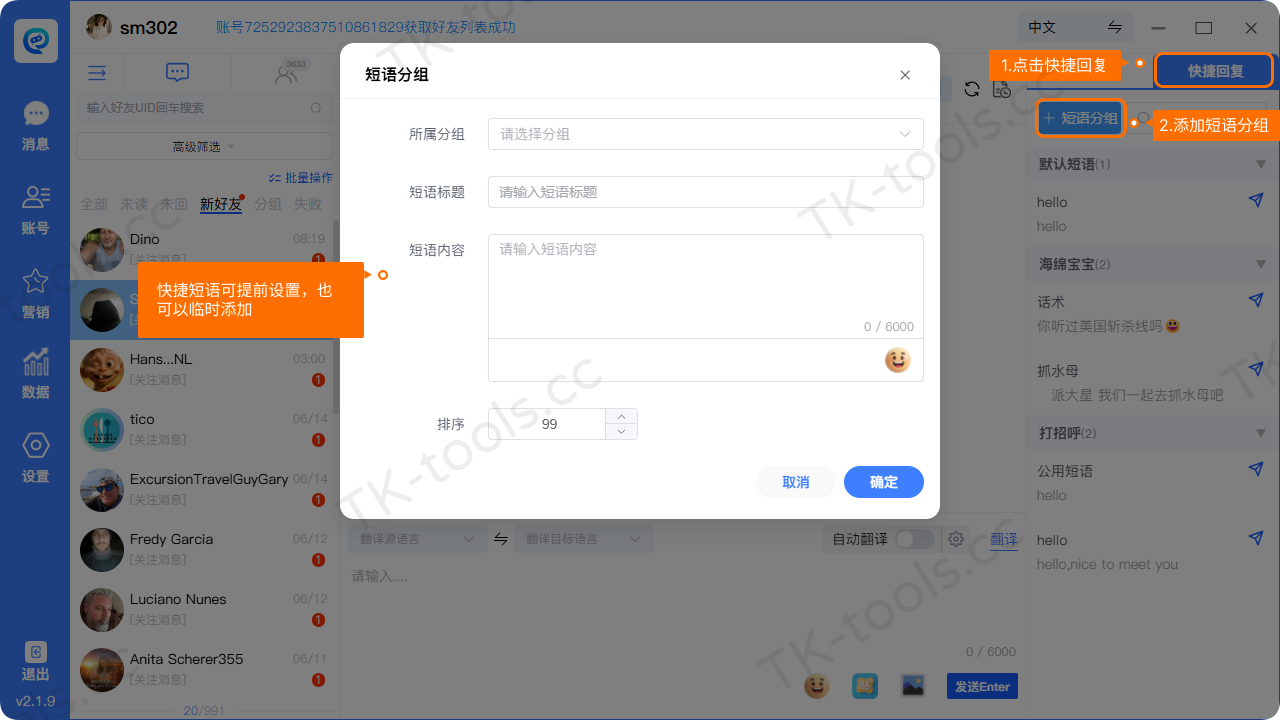Open the 消息 section in the sidebar

35,126
